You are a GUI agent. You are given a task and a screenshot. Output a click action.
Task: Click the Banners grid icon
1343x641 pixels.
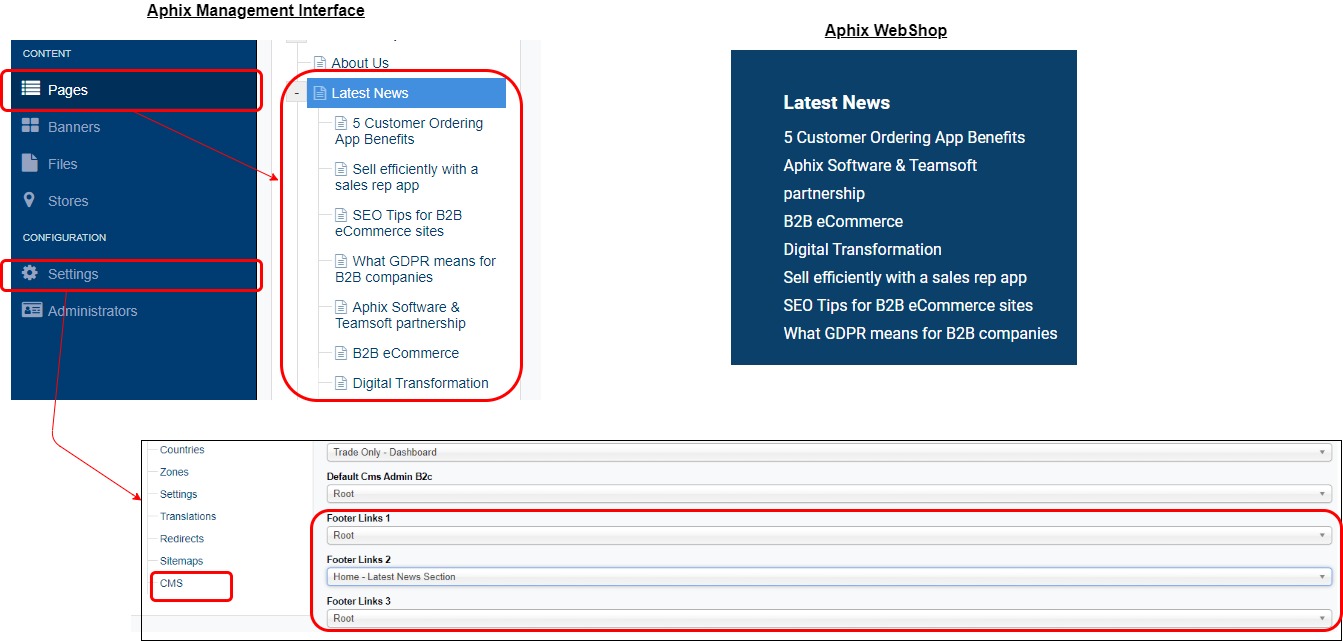(x=30, y=127)
